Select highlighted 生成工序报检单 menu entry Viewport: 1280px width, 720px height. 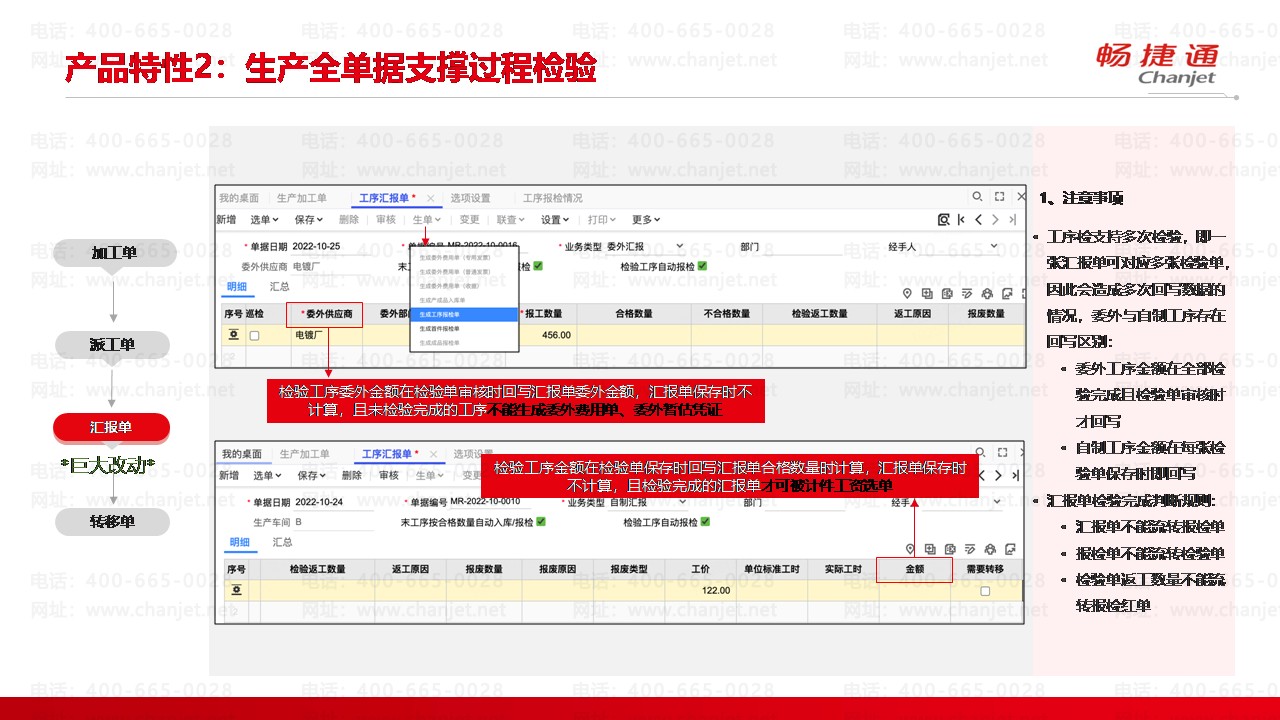pos(464,314)
